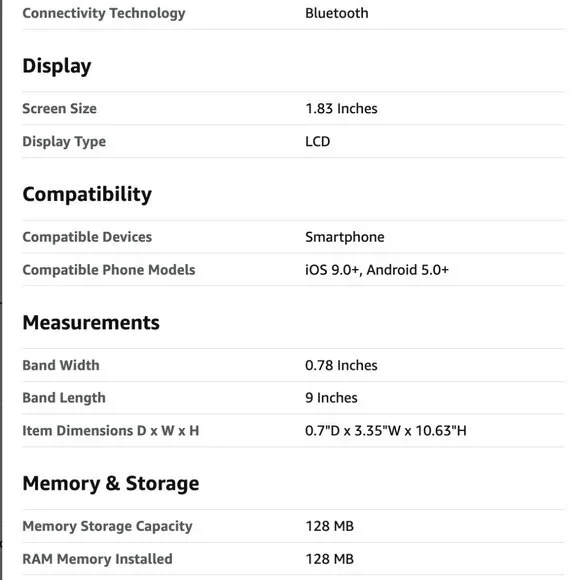Select the Bluetooth value text

point(337,13)
